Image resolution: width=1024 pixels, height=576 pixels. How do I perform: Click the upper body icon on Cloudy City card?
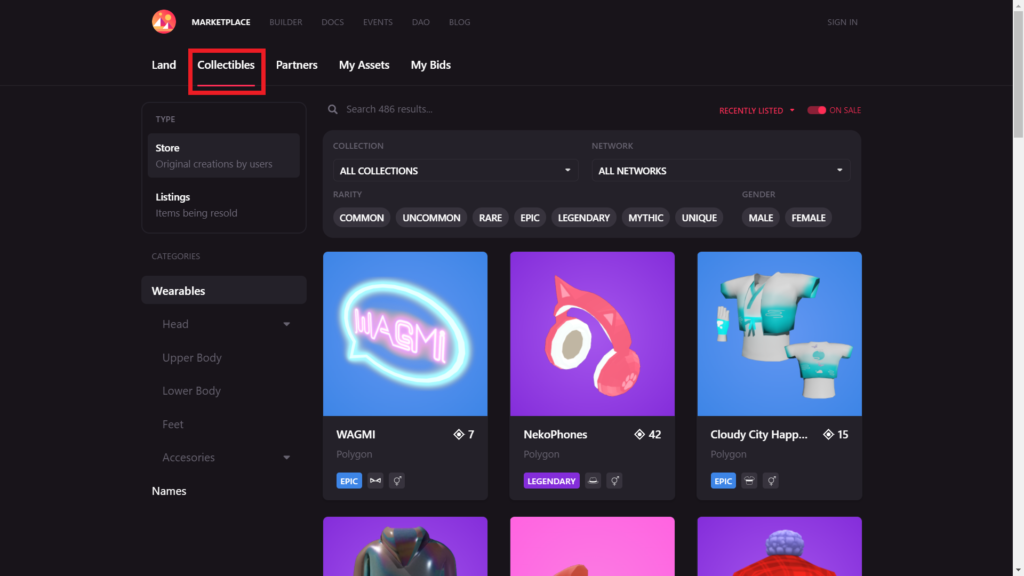coord(749,481)
